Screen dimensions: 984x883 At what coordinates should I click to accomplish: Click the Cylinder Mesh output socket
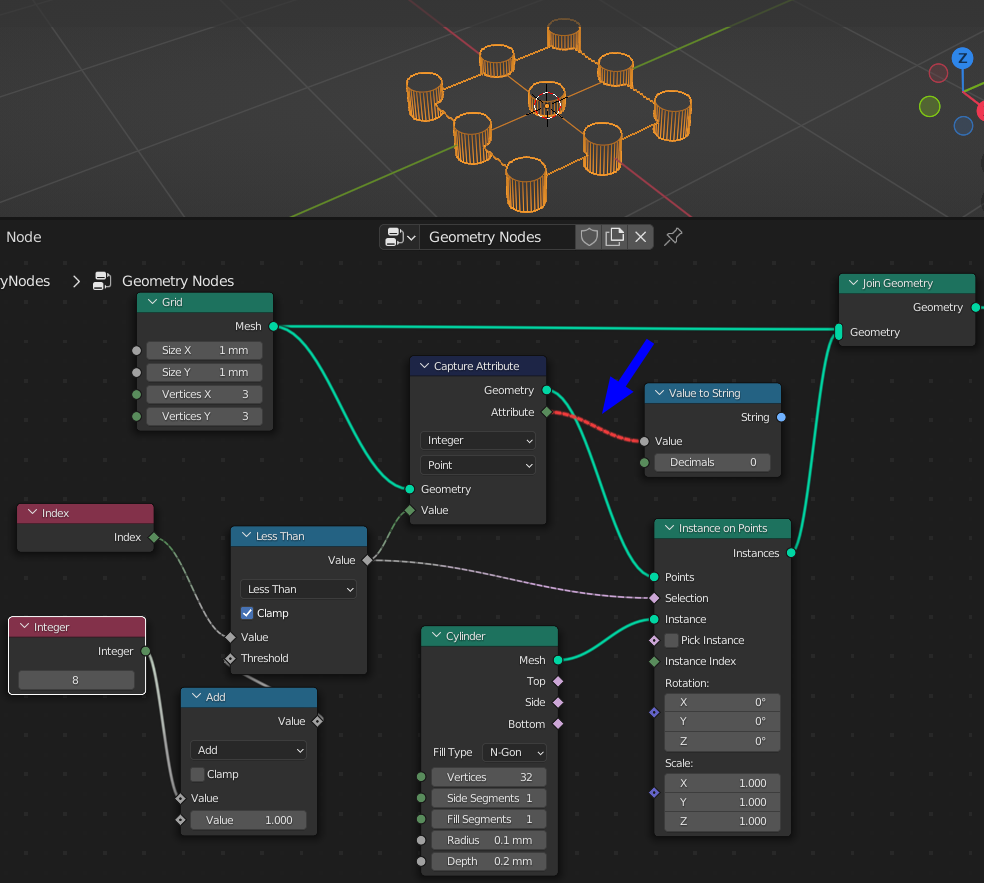pyautogui.click(x=558, y=660)
